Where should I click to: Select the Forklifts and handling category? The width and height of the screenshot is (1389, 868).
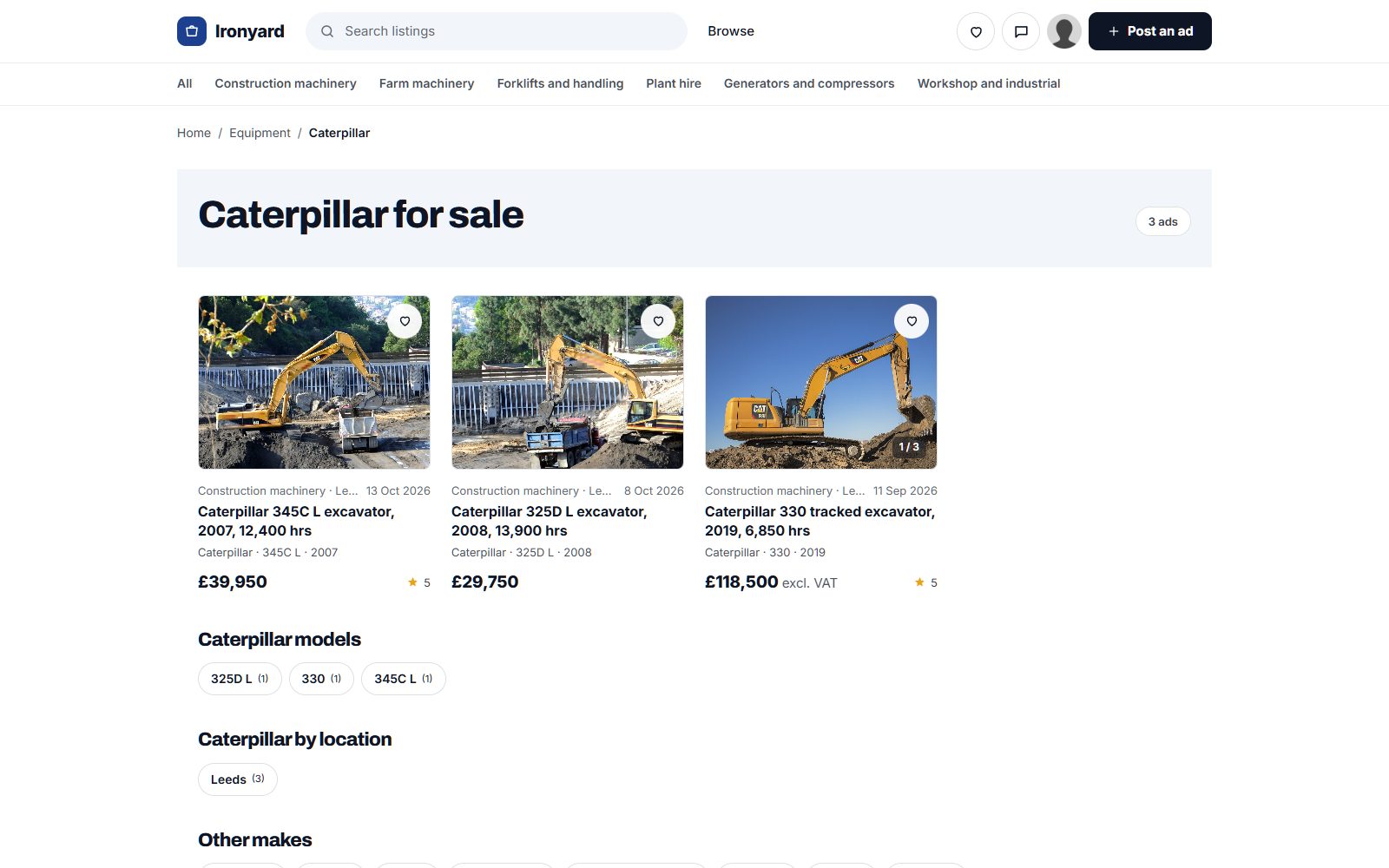pos(560,83)
